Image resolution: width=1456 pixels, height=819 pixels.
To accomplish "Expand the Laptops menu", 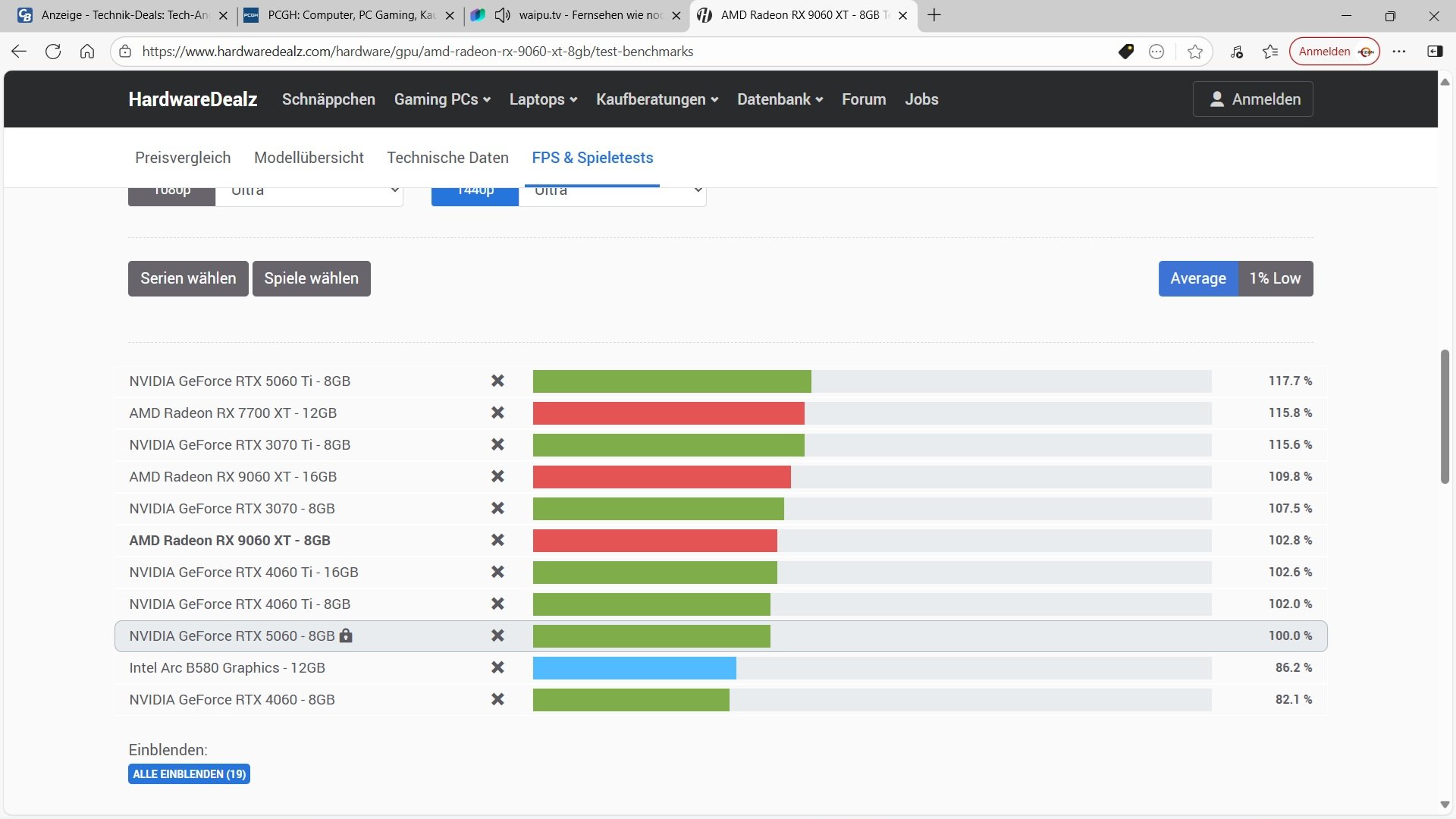I will (x=543, y=99).
